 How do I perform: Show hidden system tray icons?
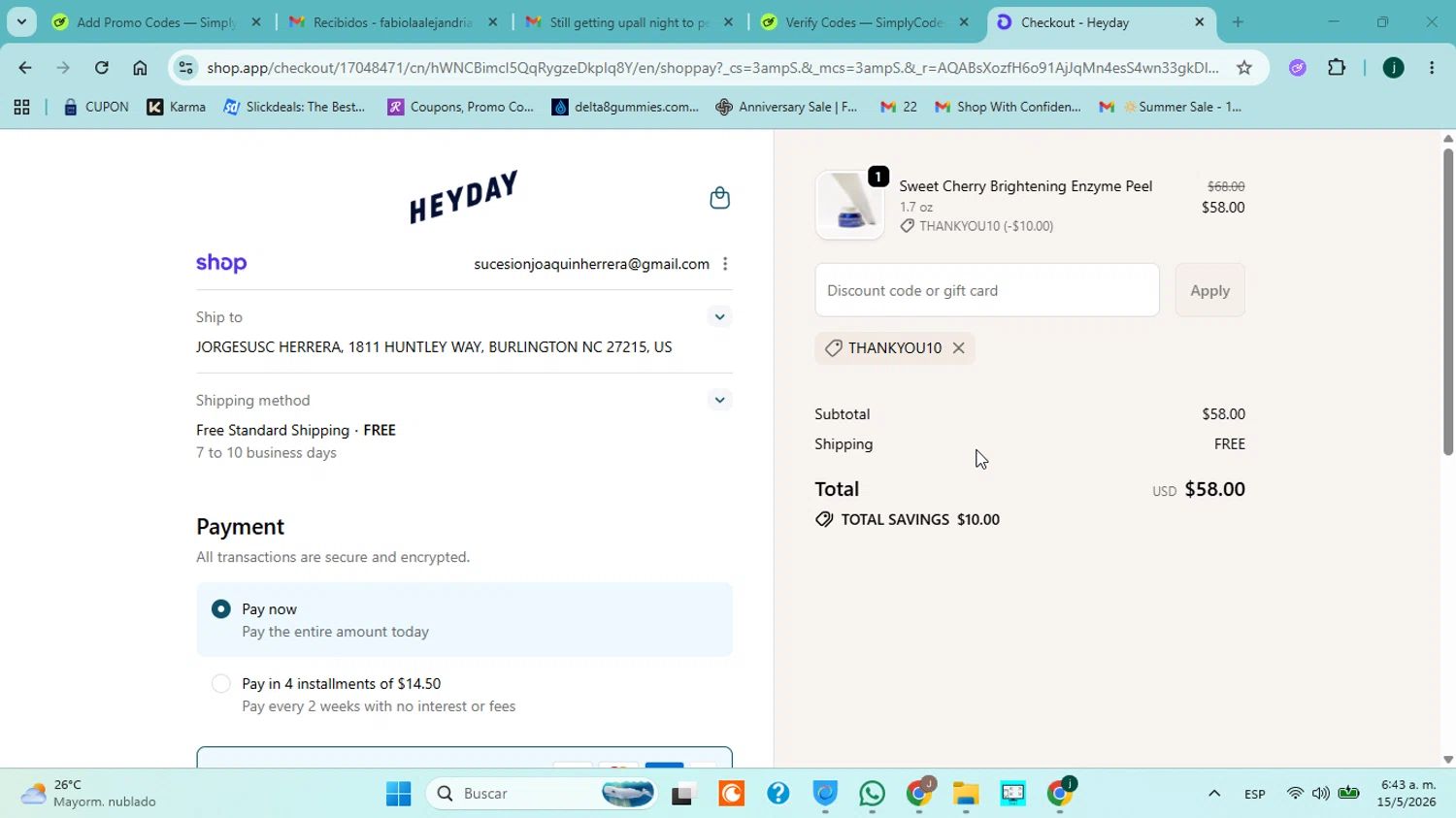[1213, 794]
